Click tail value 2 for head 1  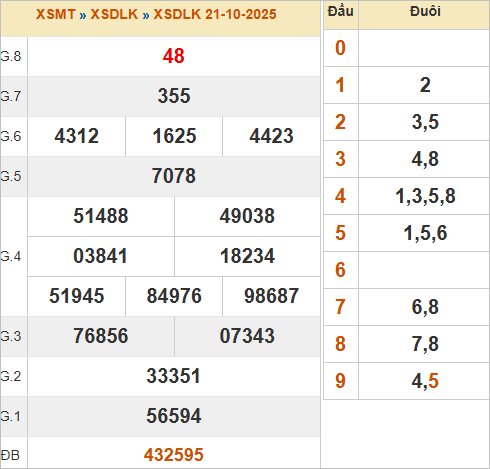click(x=425, y=85)
